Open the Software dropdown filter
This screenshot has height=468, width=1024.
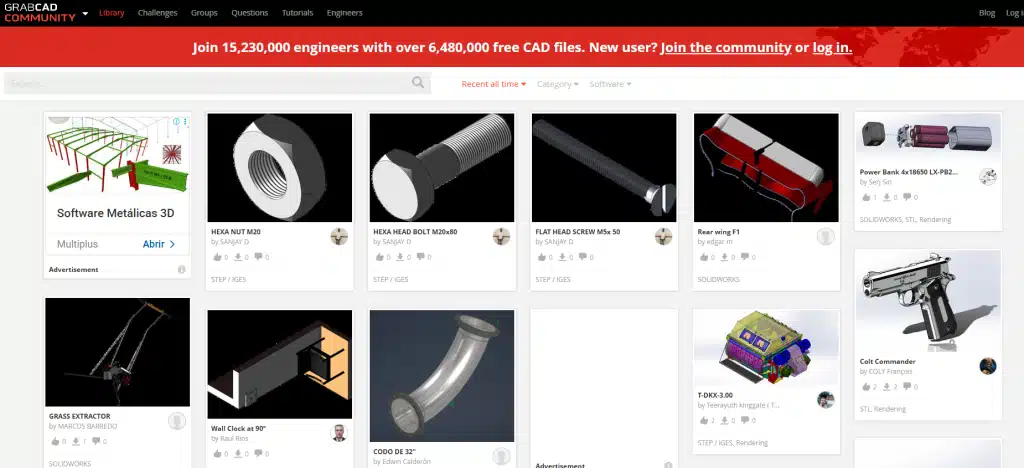[x=610, y=84]
